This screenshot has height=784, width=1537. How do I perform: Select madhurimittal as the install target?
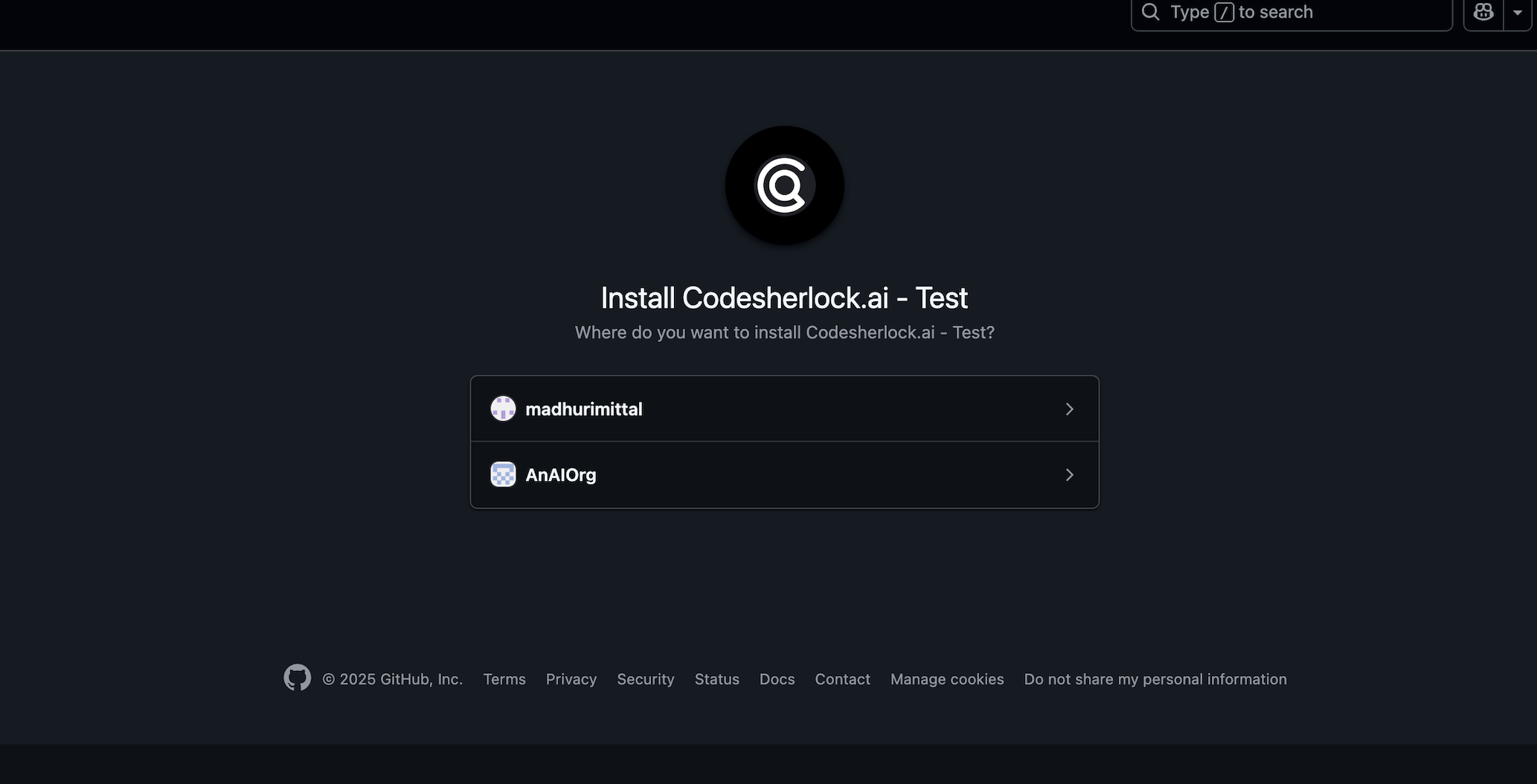[783, 408]
